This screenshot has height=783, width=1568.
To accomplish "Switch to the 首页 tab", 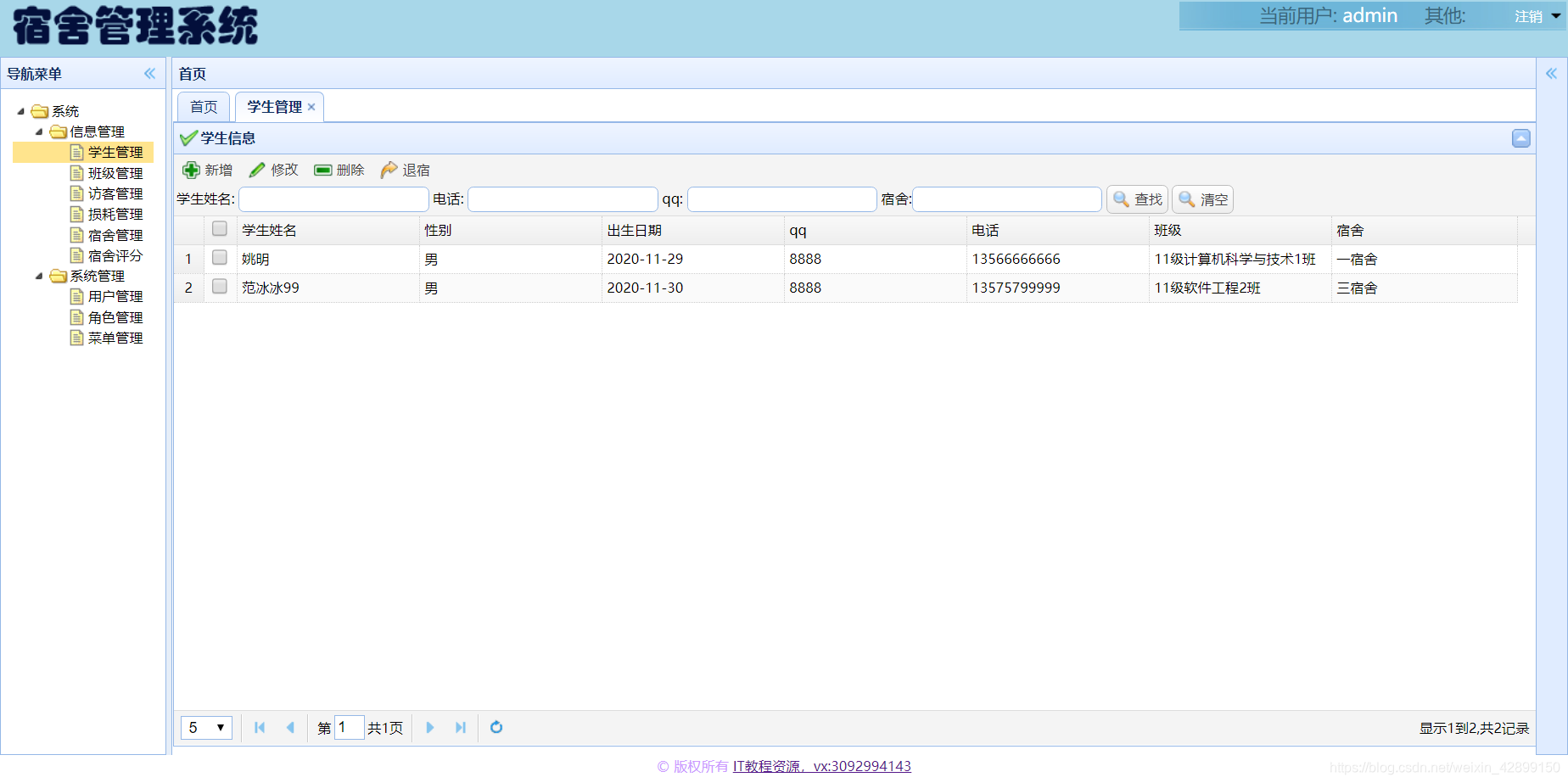I will [204, 107].
